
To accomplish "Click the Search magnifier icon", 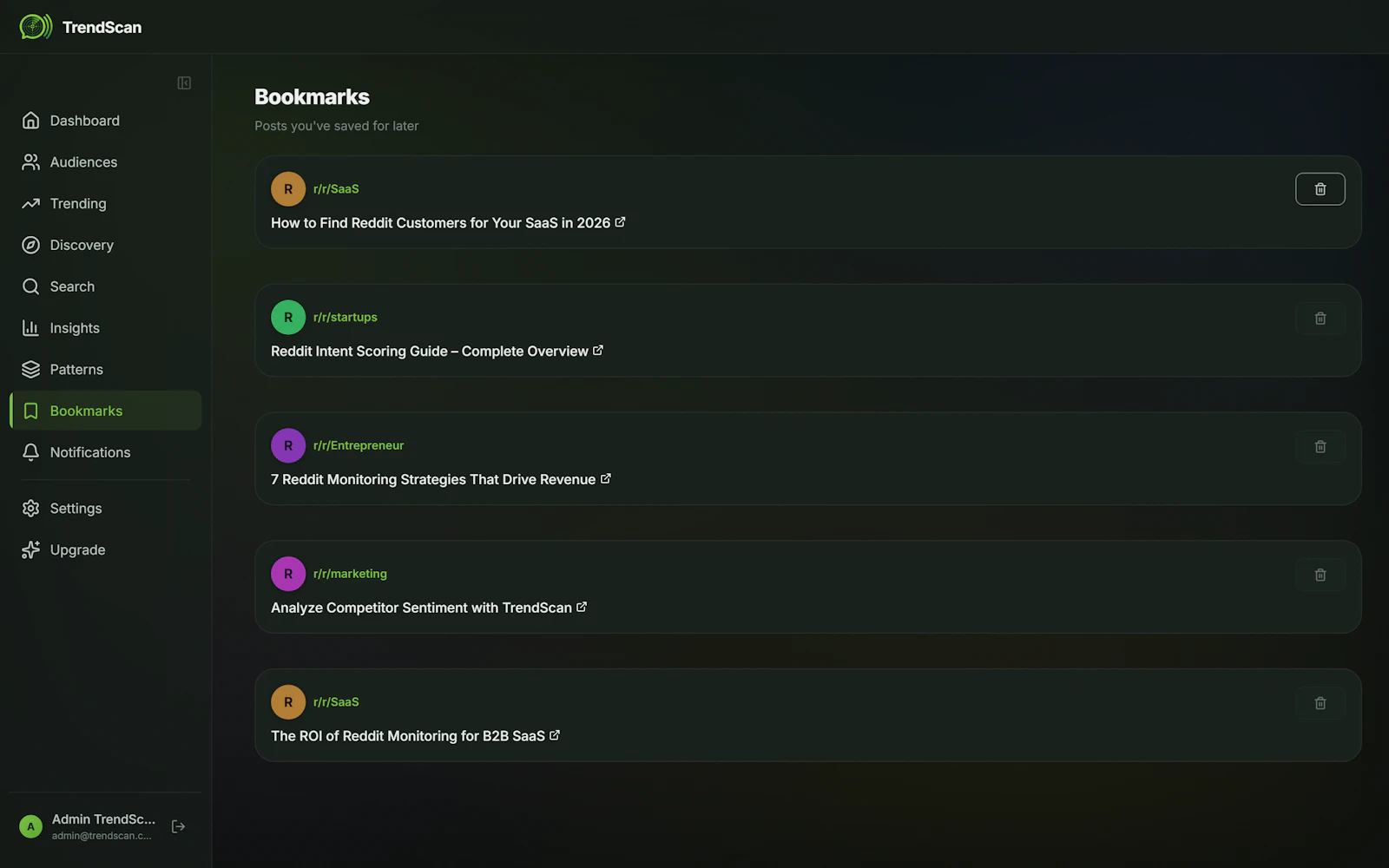I will click(x=31, y=286).
